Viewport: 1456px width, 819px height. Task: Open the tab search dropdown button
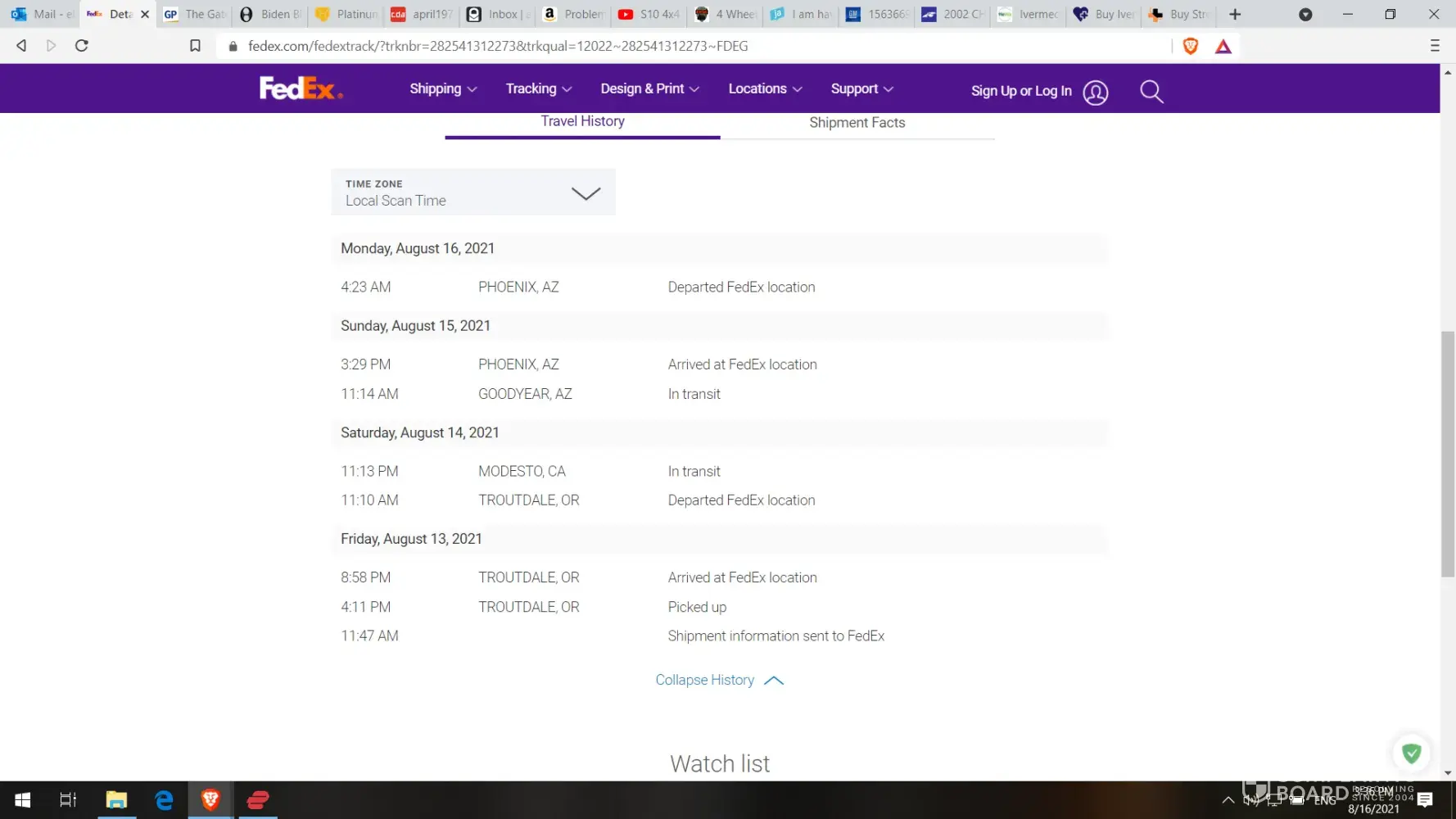[x=1305, y=14]
